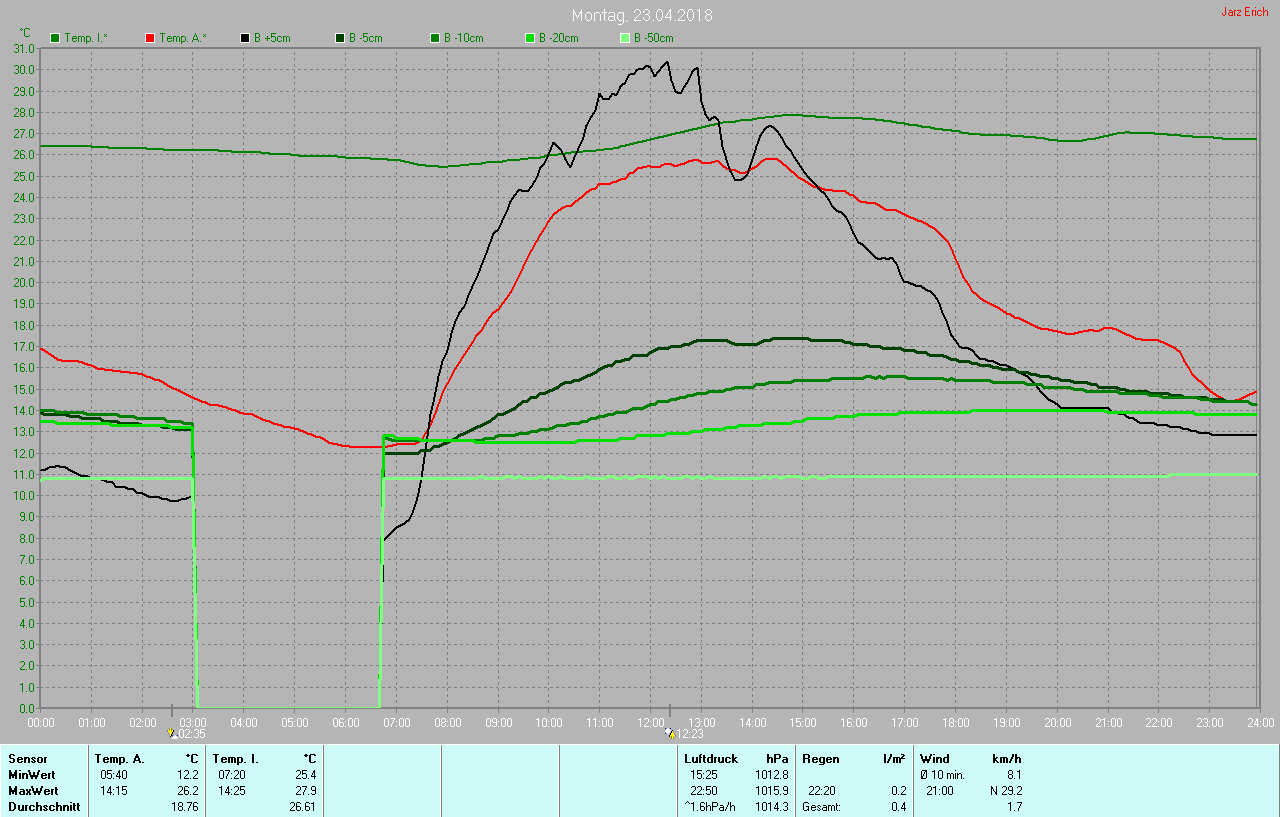1280x817 pixels.
Task: Click the black B +5cm legend square
Action: (x=245, y=38)
